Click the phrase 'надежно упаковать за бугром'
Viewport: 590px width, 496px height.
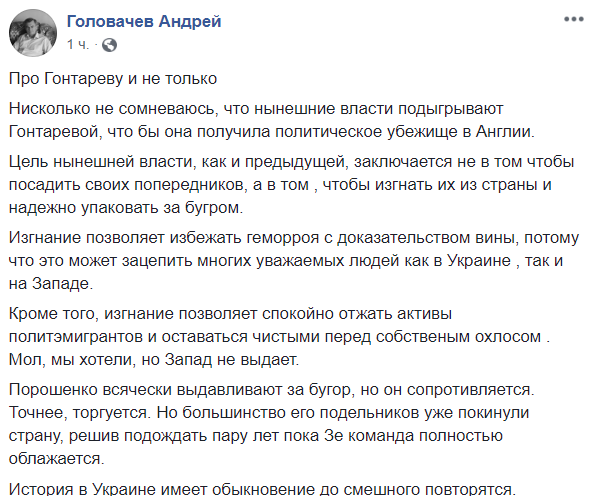point(126,208)
